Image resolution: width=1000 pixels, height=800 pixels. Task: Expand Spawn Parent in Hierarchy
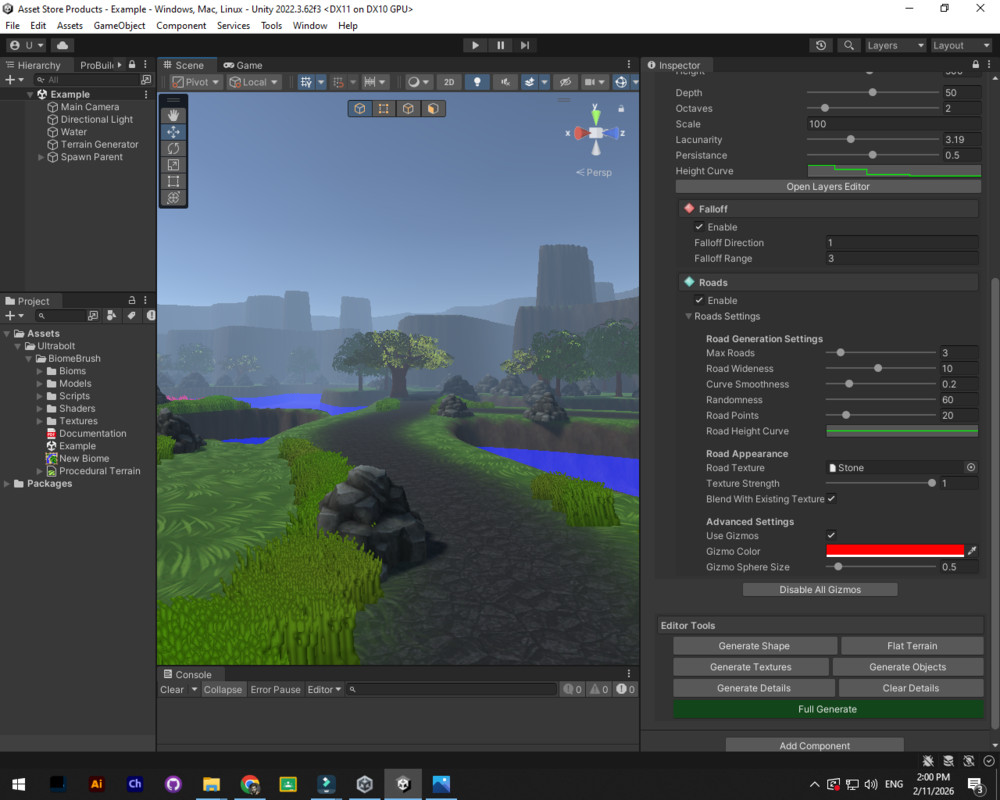click(x=41, y=157)
